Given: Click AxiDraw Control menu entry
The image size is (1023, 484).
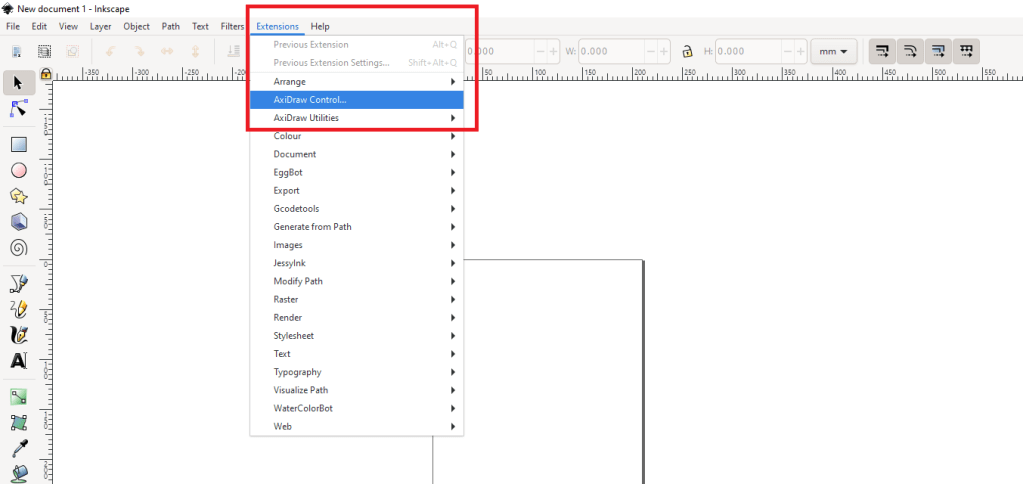Looking at the screenshot, I should pos(356,100).
